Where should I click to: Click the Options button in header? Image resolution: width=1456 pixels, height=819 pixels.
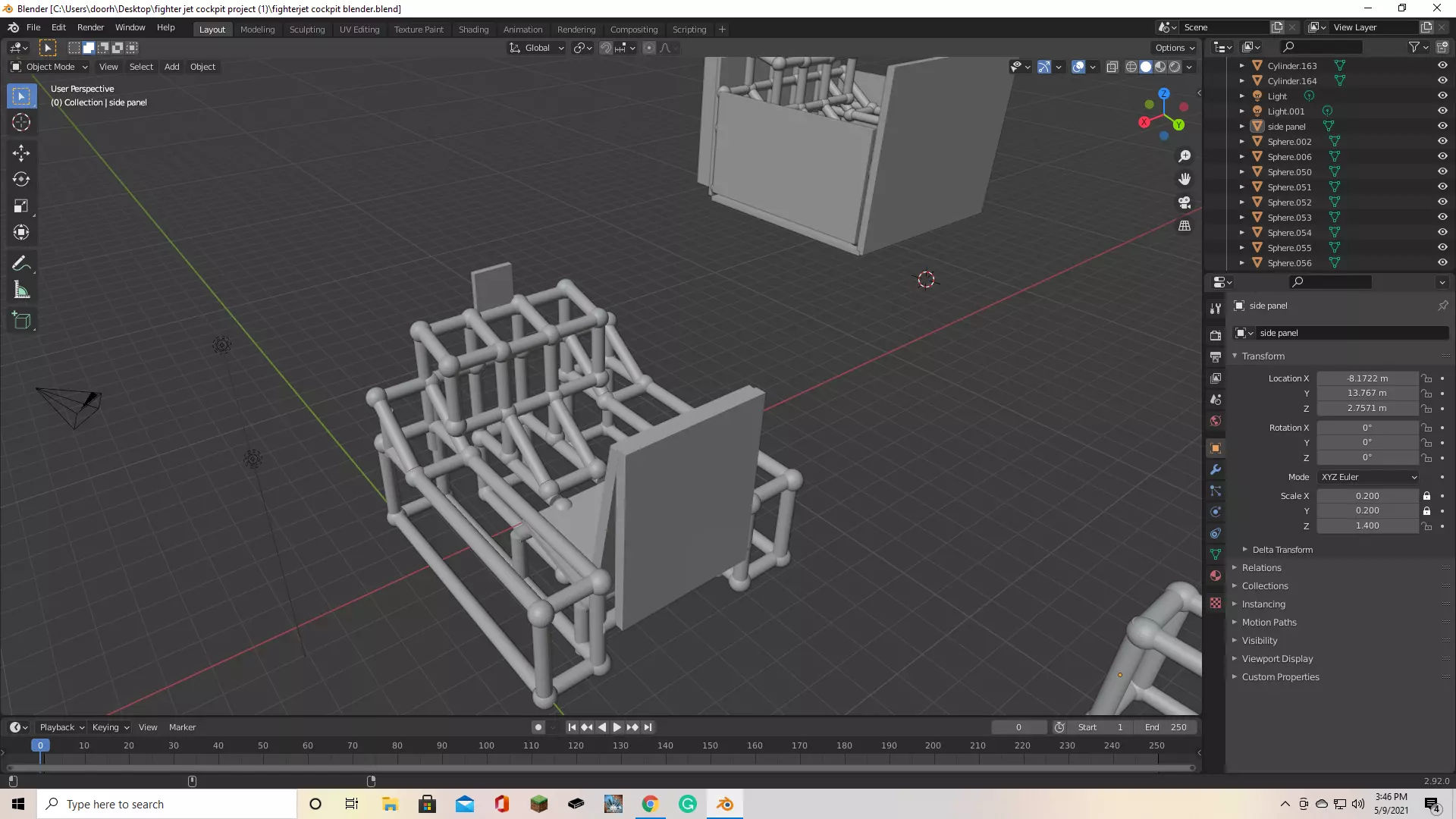pyautogui.click(x=1174, y=48)
